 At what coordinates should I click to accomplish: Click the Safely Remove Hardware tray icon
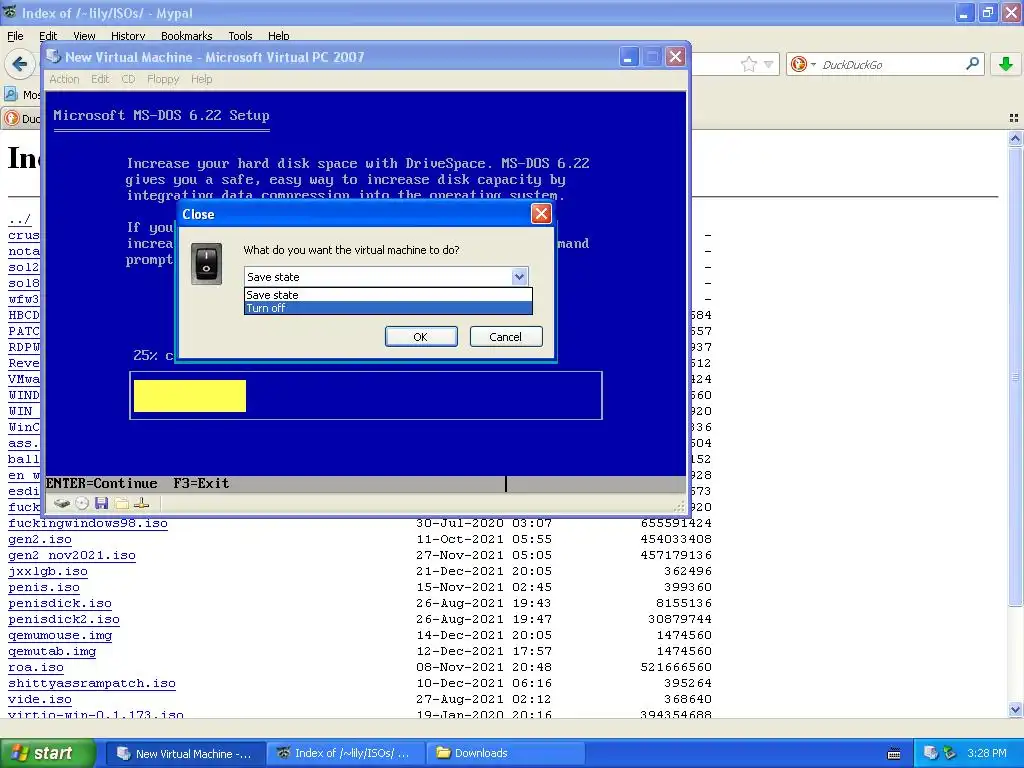(950, 753)
